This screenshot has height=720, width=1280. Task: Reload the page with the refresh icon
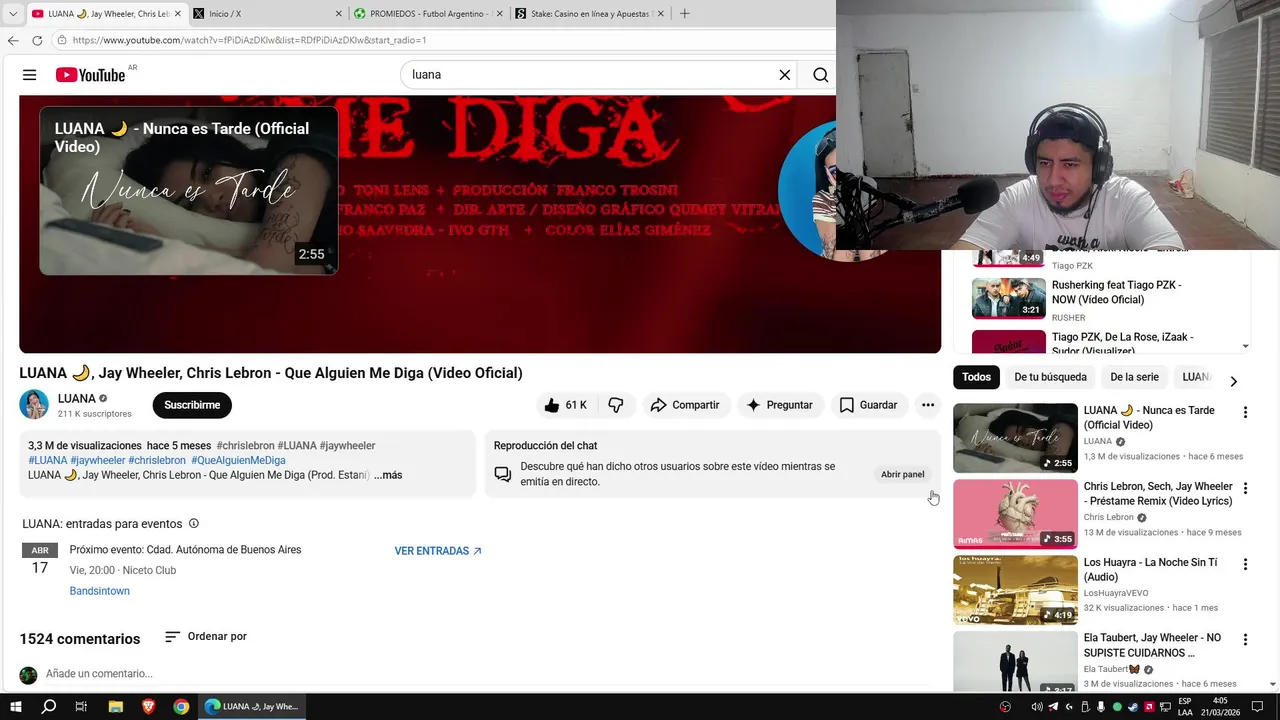(37, 40)
